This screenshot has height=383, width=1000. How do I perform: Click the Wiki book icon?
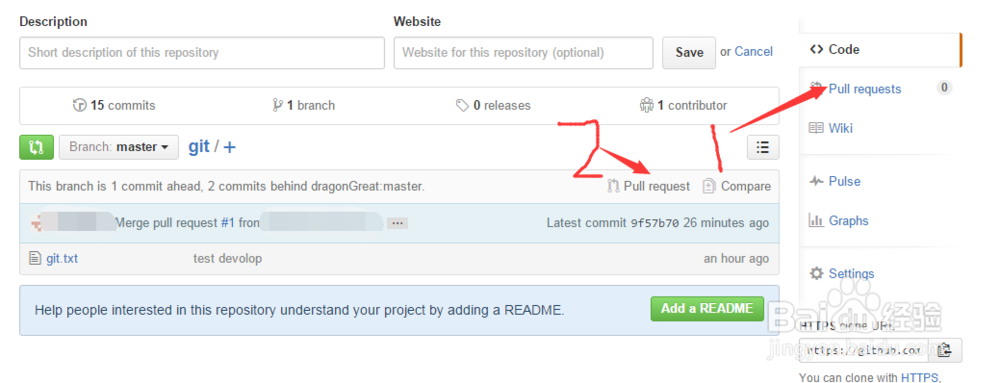pyautogui.click(x=816, y=128)
